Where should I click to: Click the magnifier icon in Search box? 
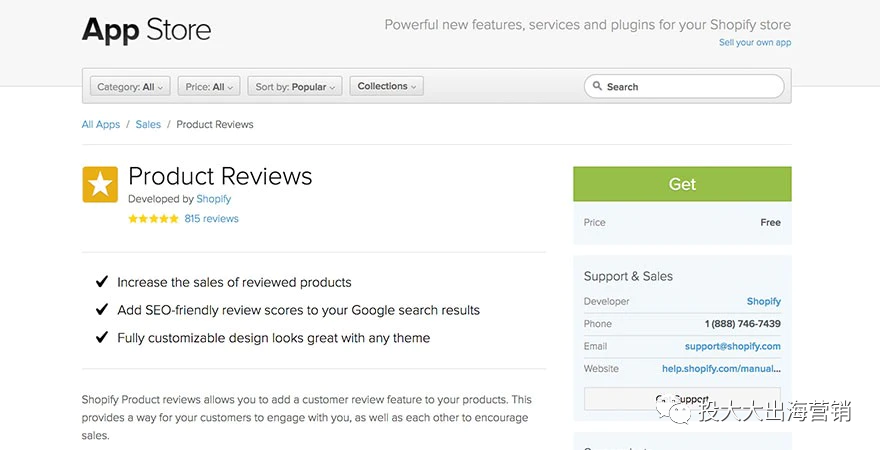coord(597,86)
